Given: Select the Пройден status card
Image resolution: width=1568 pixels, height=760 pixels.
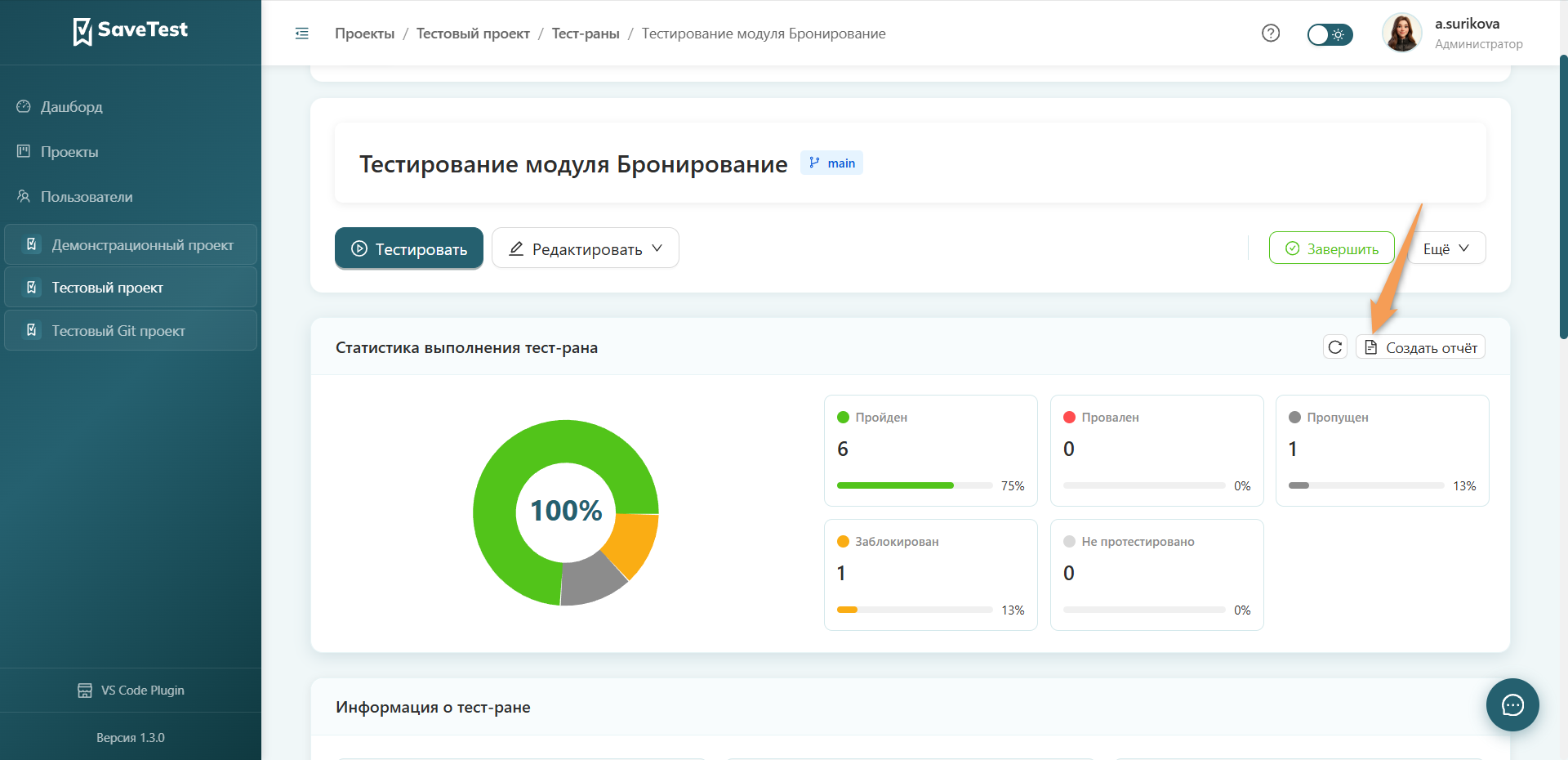Looking at the screenshot, I should (931, 451).
